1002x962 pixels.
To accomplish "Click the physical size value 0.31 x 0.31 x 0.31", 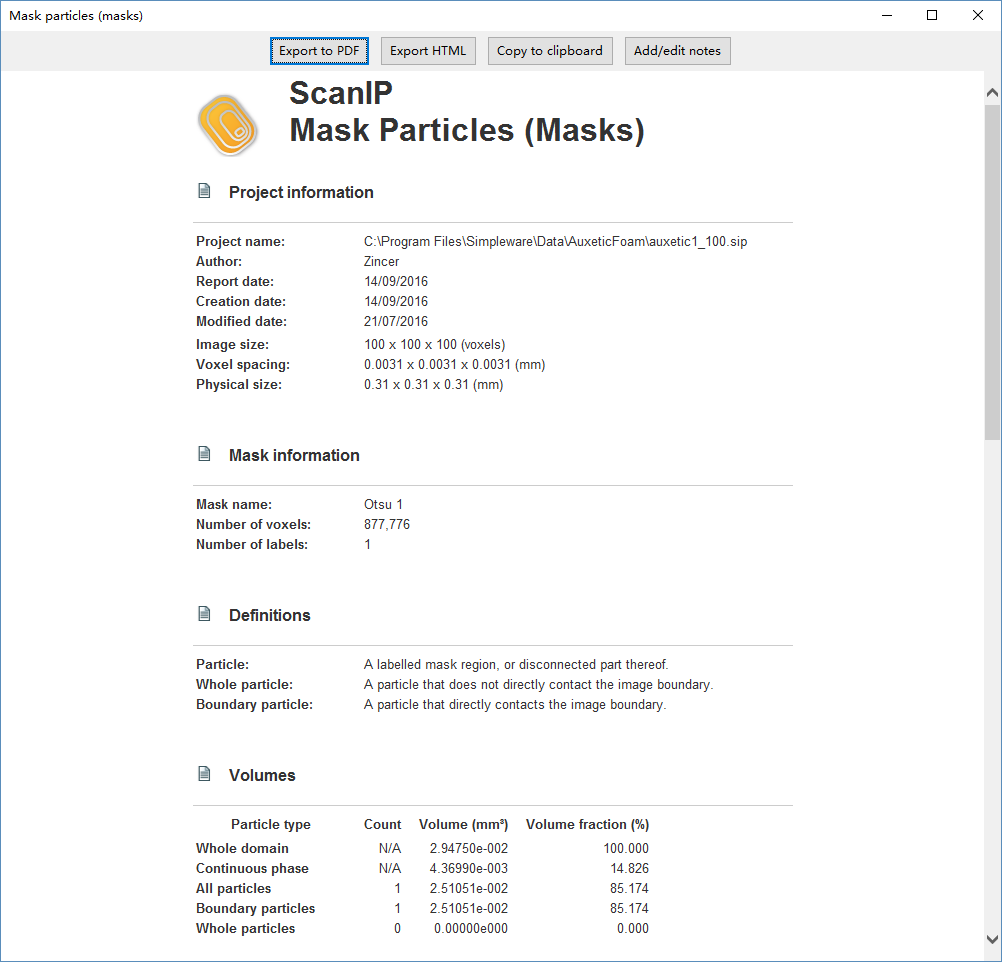I will coord(433,384).
